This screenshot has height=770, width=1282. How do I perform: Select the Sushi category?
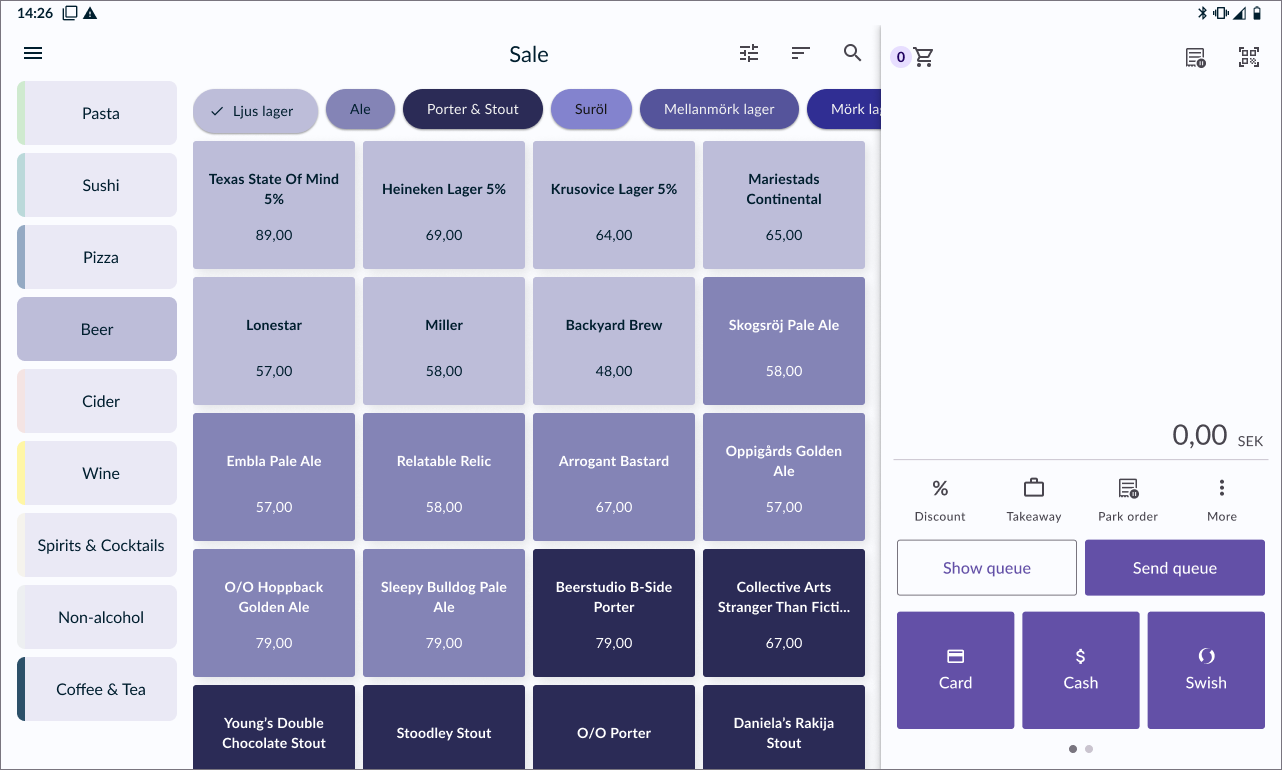[x=97, y=185]
